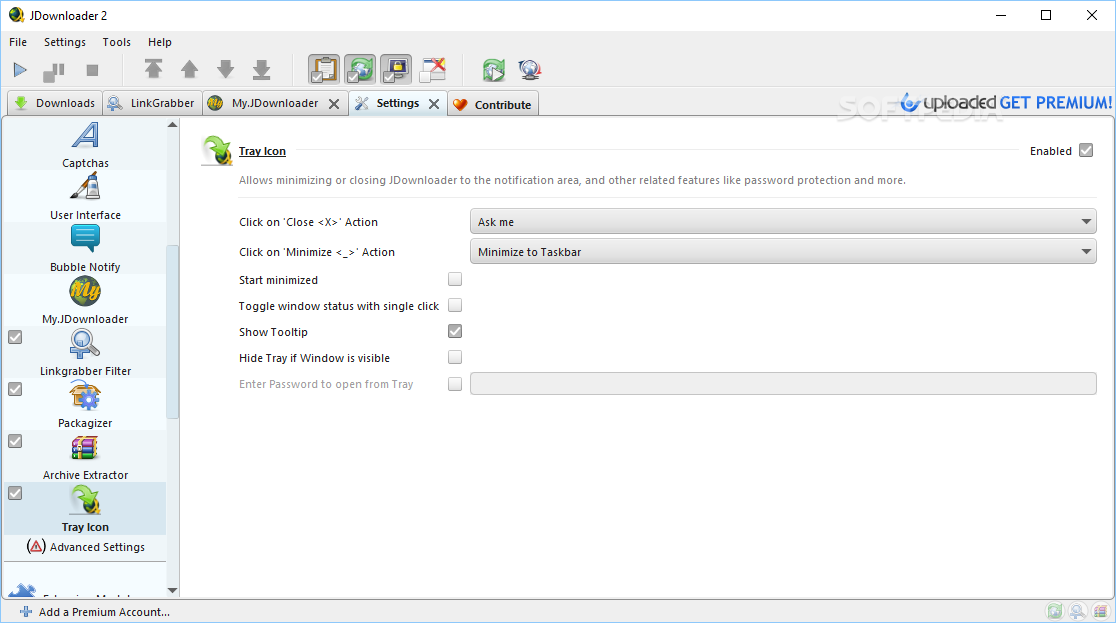Open Captchas settings section
Screen dimensions: 1116x623
[x=85, y=145]
